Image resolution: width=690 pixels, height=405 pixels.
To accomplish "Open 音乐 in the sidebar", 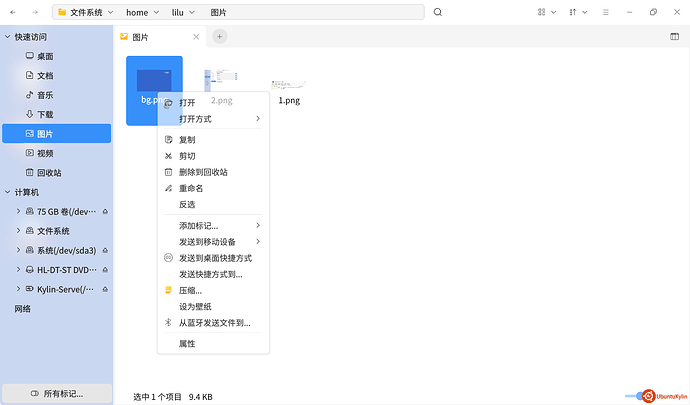I will click(x=56, y=95).
